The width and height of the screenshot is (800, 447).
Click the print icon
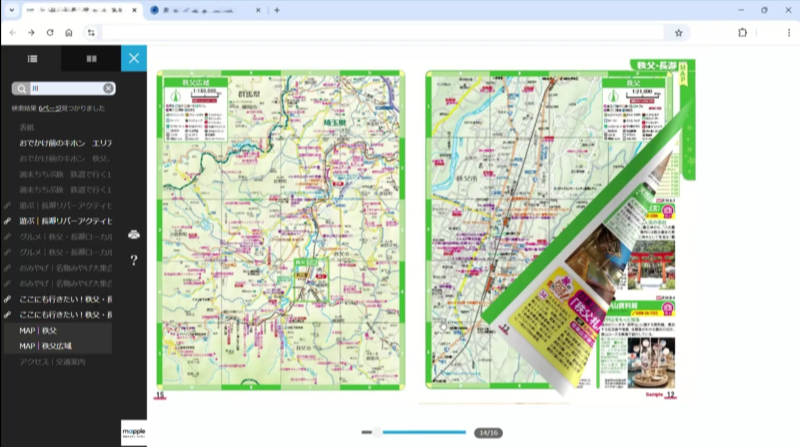(x=134, y=235)
